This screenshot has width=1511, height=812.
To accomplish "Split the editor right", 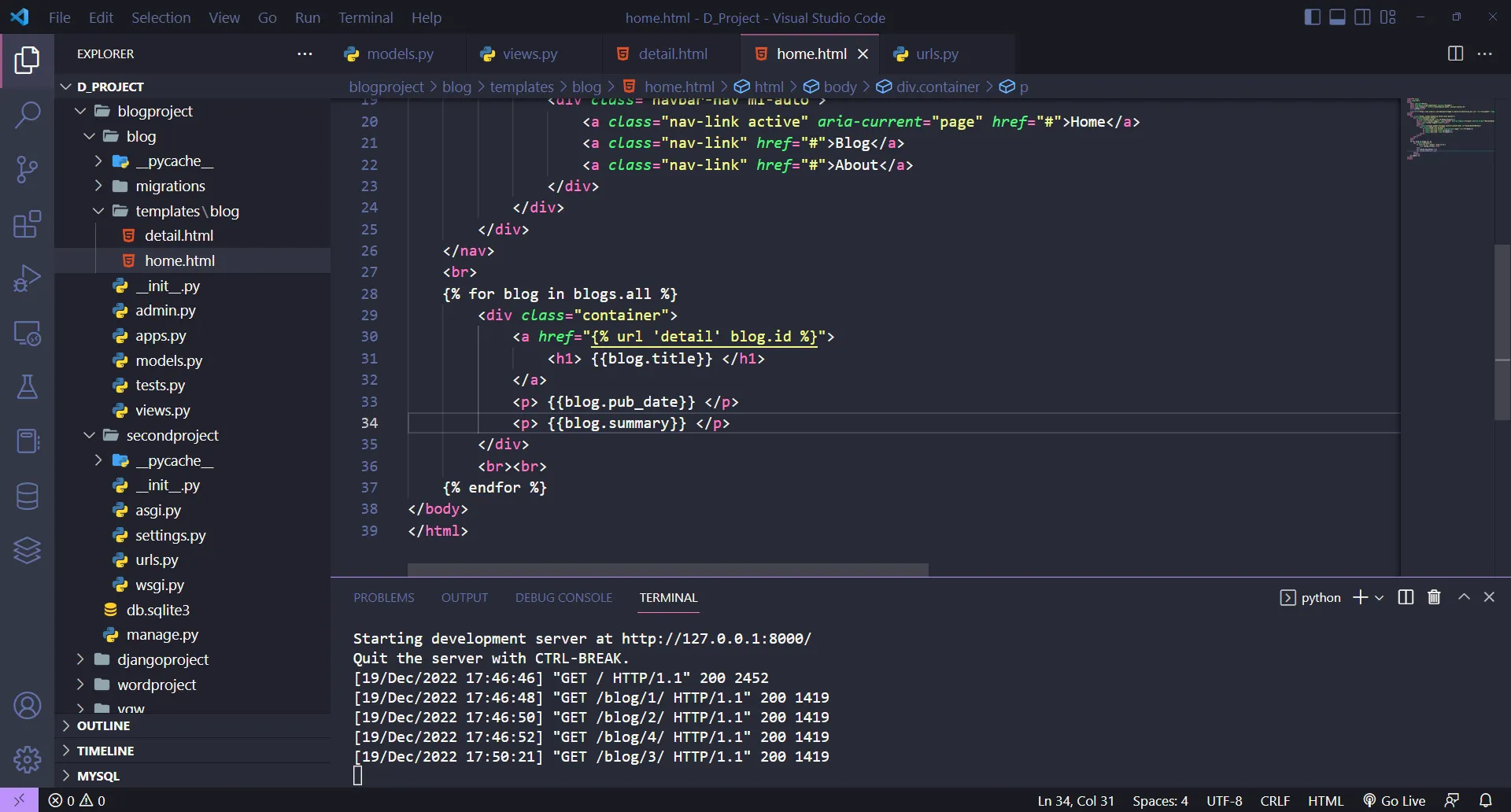I will click(x=1455, y=54).
